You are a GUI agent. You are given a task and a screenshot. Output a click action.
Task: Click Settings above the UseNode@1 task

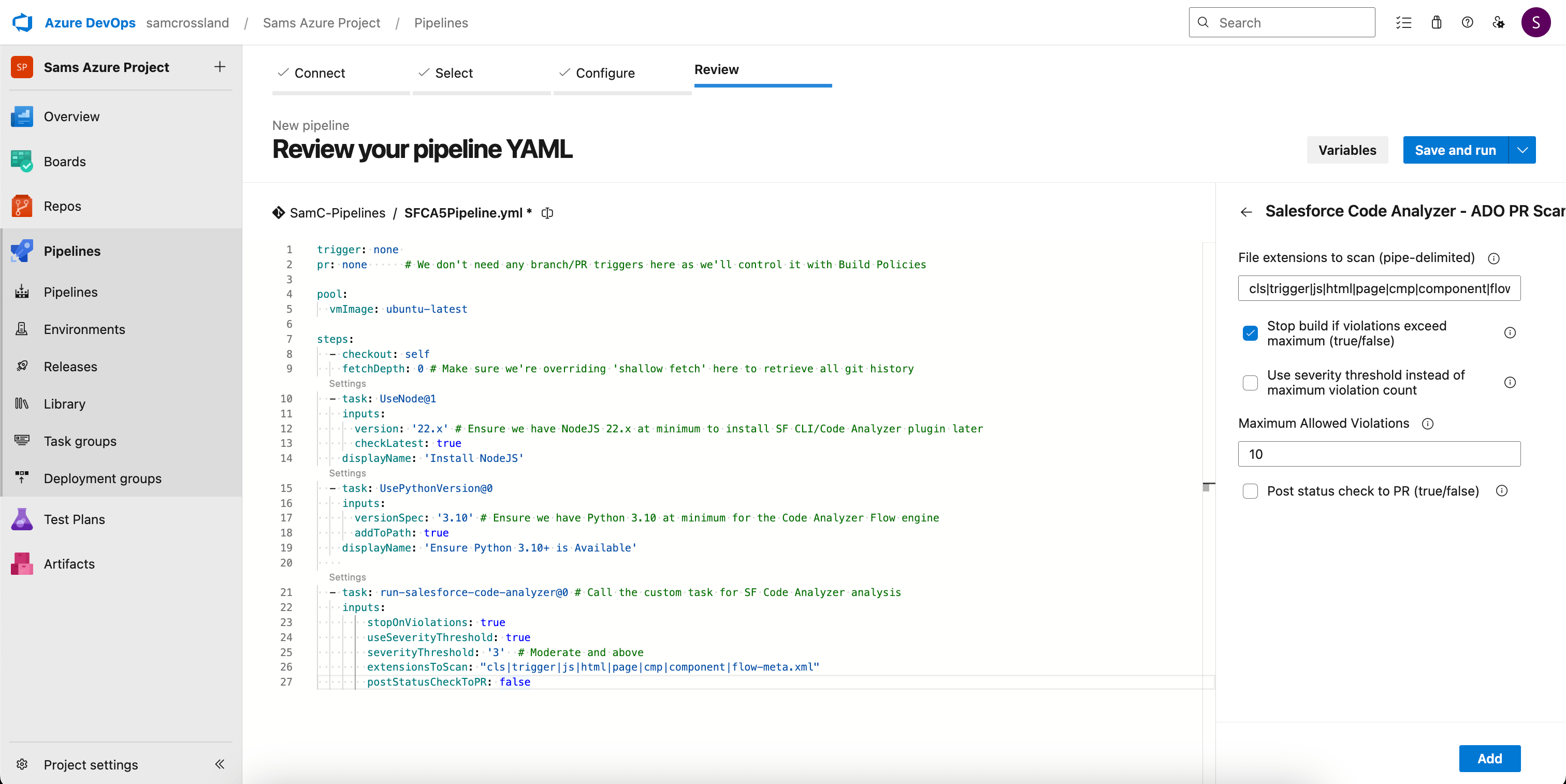tap(347, 384)
